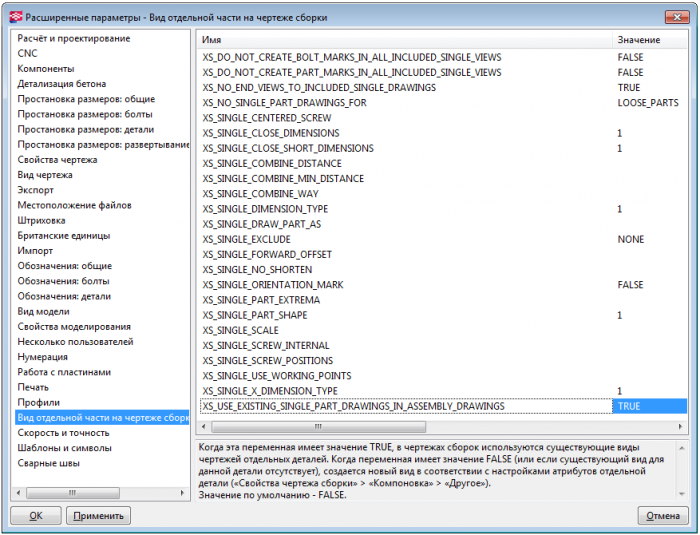Image resolution: width=700 pixels, height=535 pixels.
Task: Click the Tekla icon in the title bar
Action: coord(16,17)
